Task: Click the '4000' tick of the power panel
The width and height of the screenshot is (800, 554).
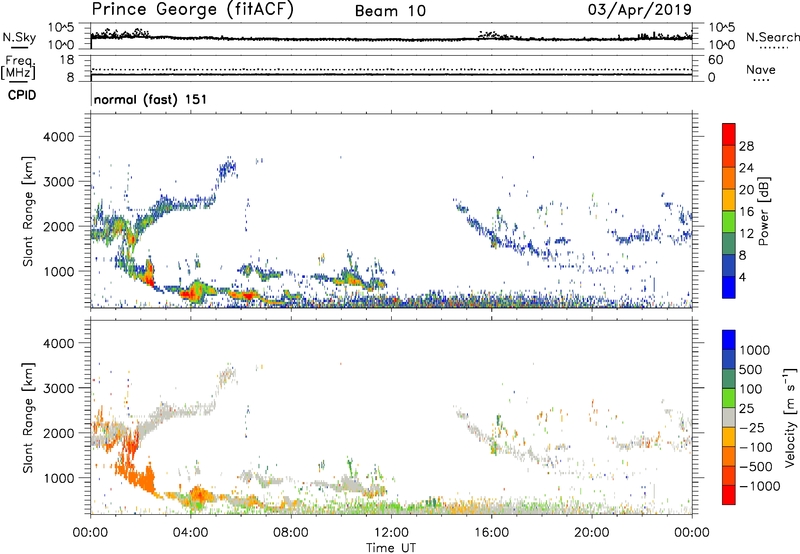Action: [x=58, y=137]
